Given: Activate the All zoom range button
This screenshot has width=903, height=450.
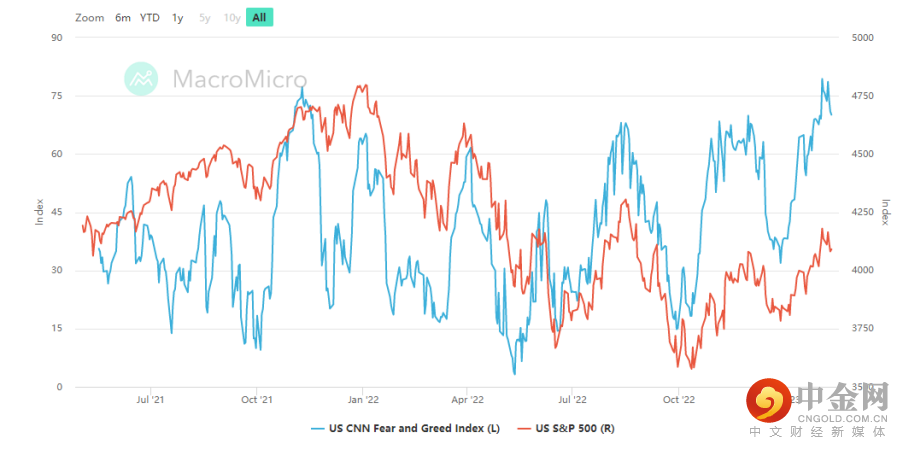Looking at the screenshot, I should [259, 18].
